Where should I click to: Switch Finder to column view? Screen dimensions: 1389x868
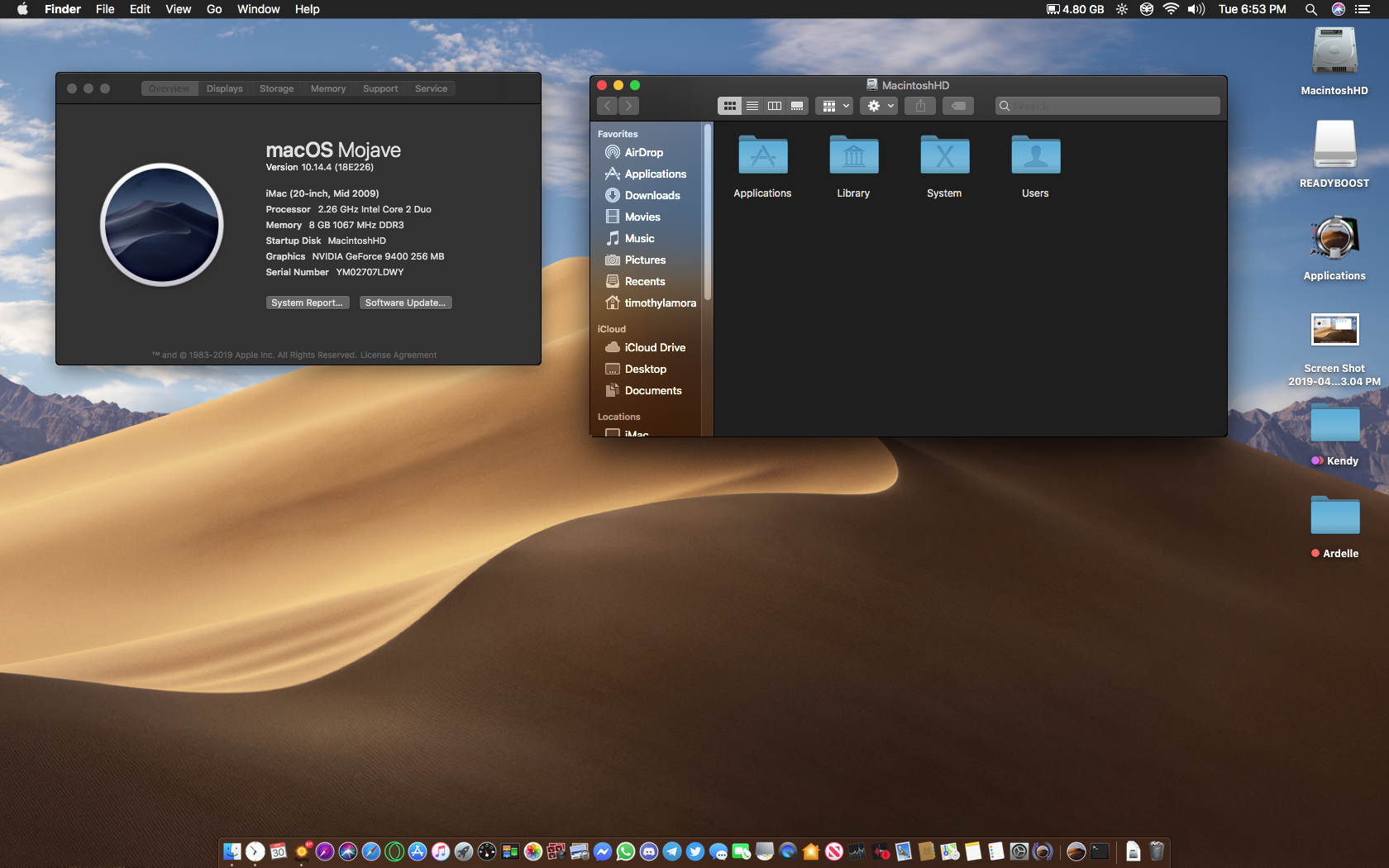click(775, 106)
